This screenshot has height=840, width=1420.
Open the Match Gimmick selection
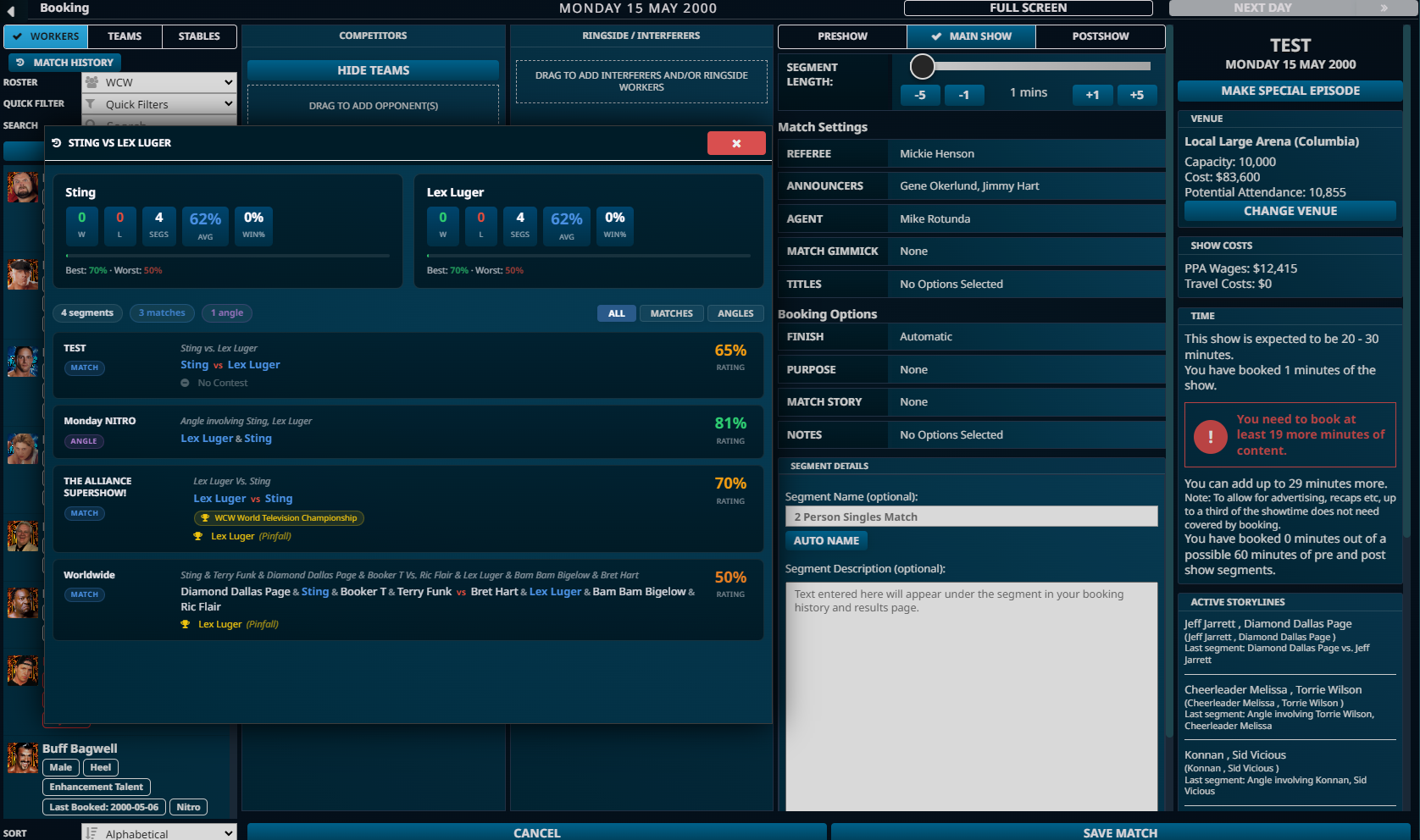tap(1027, 251)
